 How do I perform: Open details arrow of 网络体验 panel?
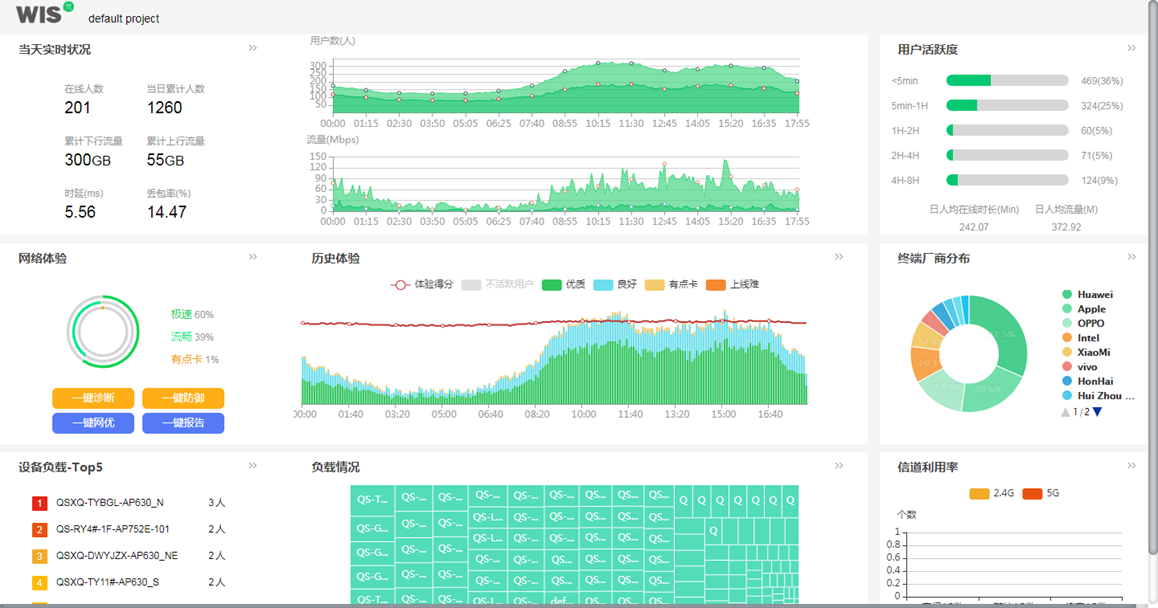click(253, 257)
